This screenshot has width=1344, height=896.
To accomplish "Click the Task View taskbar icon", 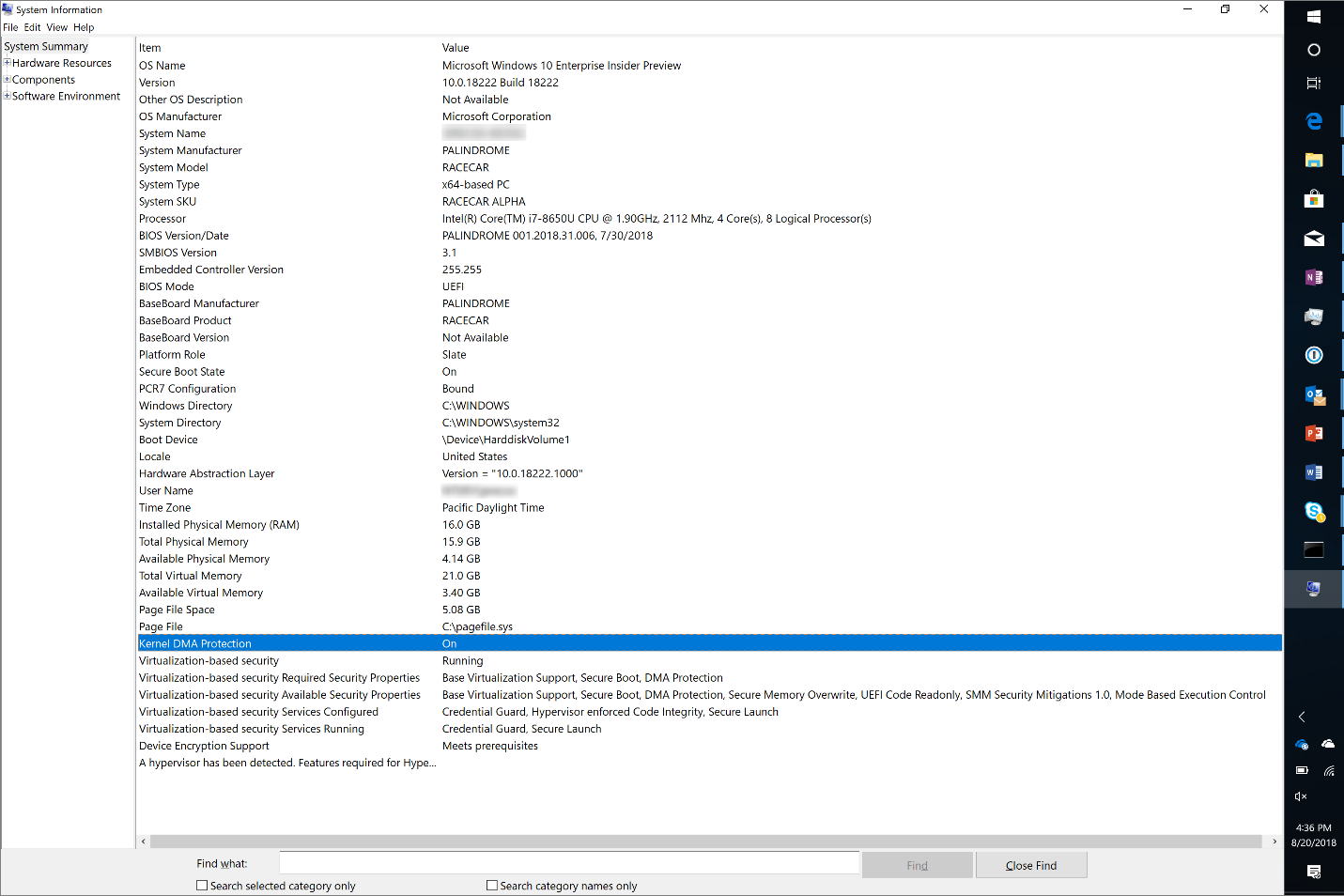I will pos(1314,84).
